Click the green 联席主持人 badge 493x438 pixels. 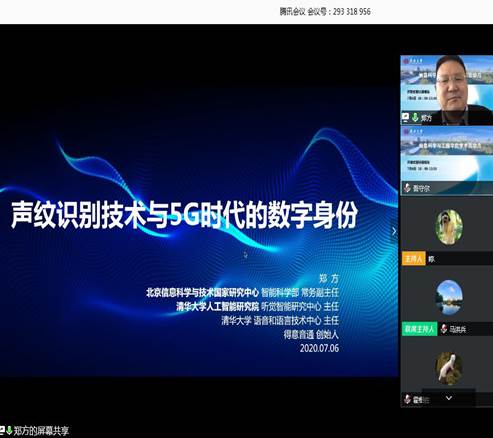419,329
